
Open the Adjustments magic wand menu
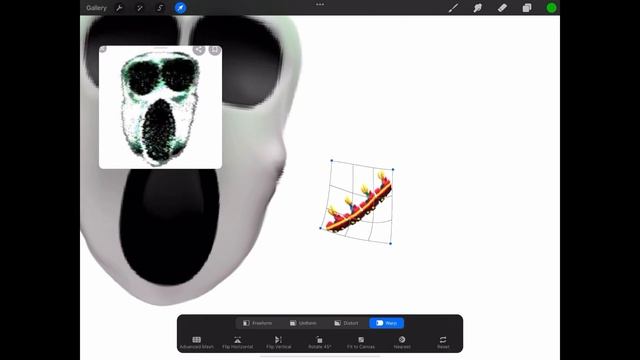(140, 8)
